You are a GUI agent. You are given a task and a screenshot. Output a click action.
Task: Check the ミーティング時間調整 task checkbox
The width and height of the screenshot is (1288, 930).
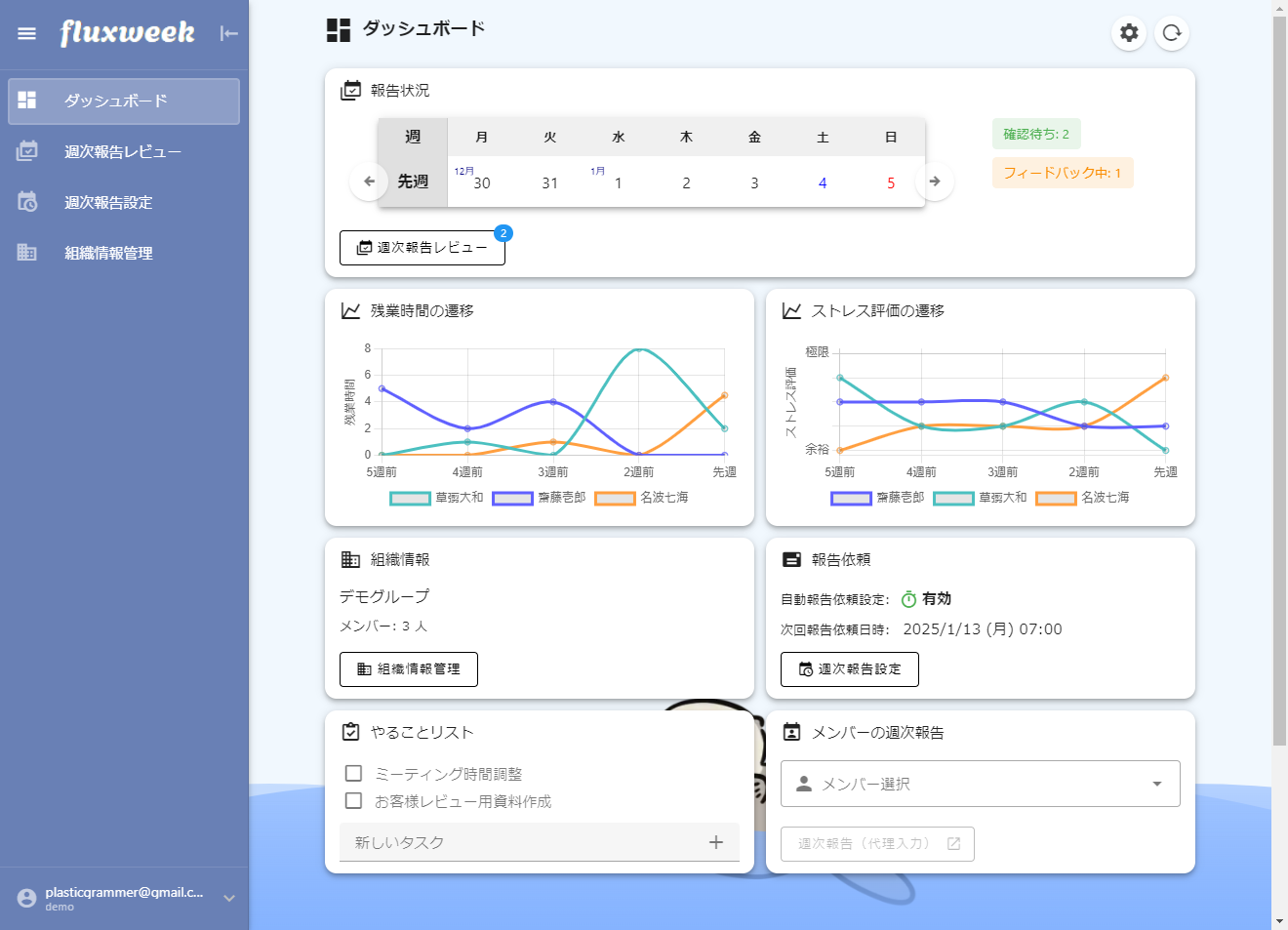pos(354,774)
